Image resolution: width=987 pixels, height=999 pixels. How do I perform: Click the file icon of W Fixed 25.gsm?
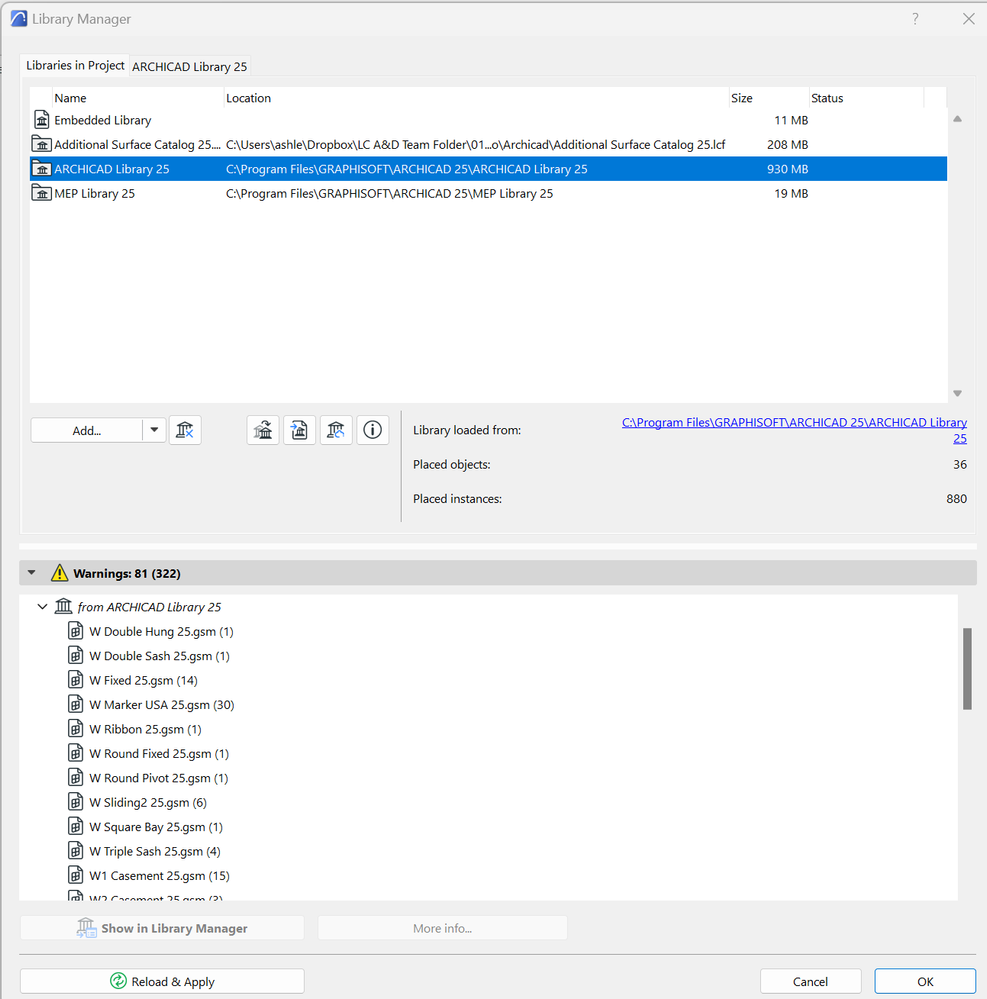[75, 680]
